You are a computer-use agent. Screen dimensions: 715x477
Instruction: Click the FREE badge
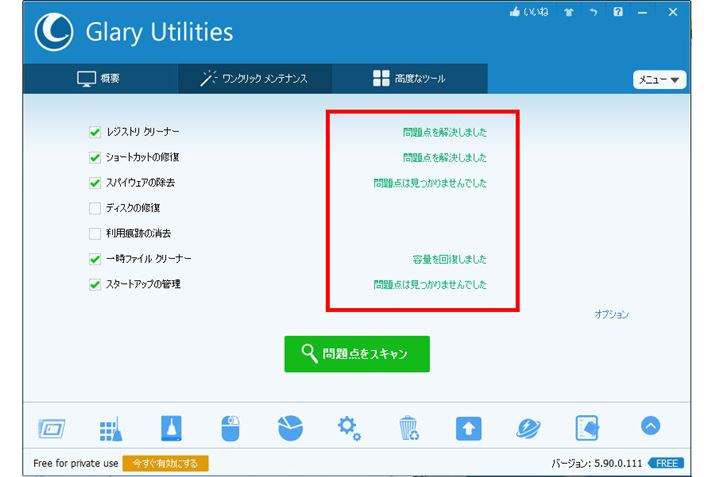pyautogui.click(x=666, y=463)
